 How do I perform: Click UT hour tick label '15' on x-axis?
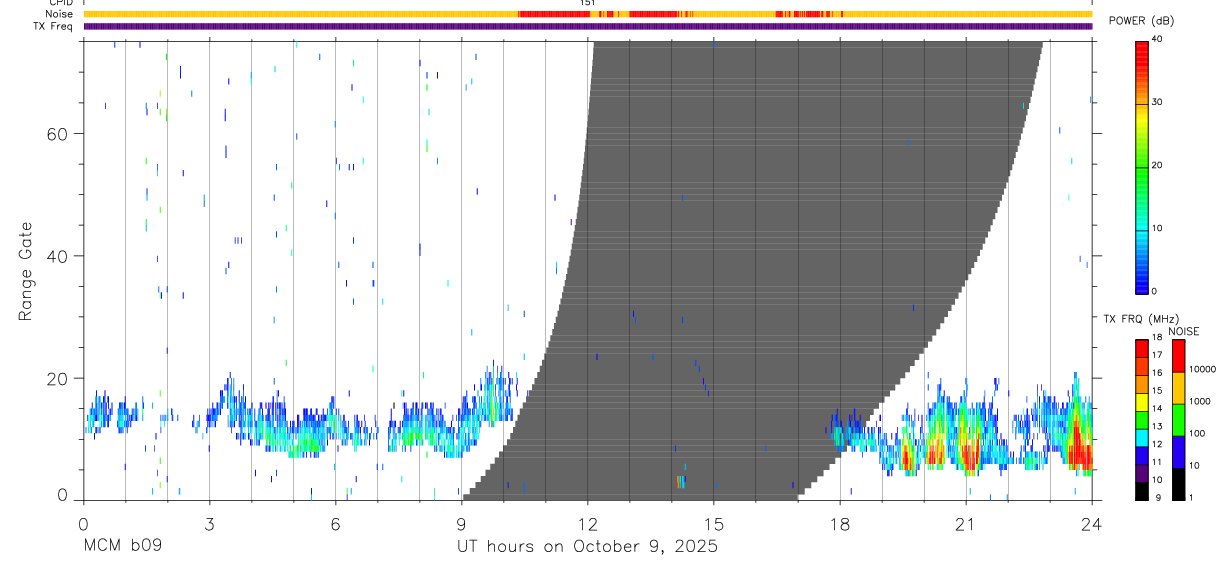[x=714, y=523]
